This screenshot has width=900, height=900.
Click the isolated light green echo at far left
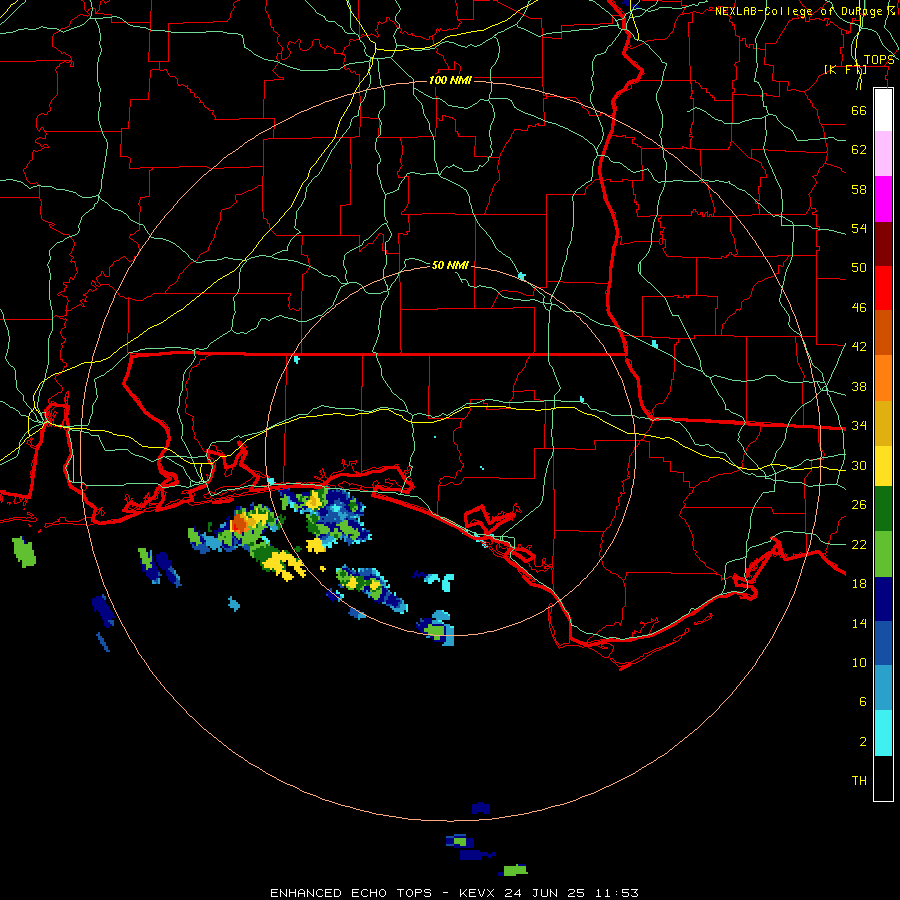[24, 552]
